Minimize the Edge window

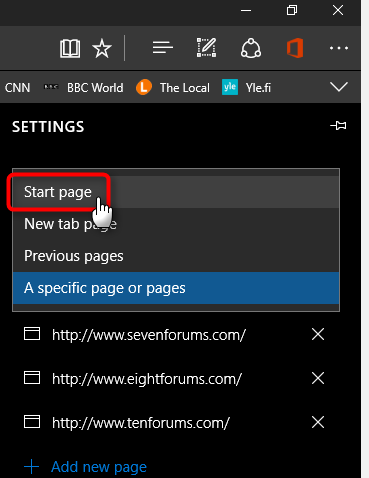[x=246, y=10]
